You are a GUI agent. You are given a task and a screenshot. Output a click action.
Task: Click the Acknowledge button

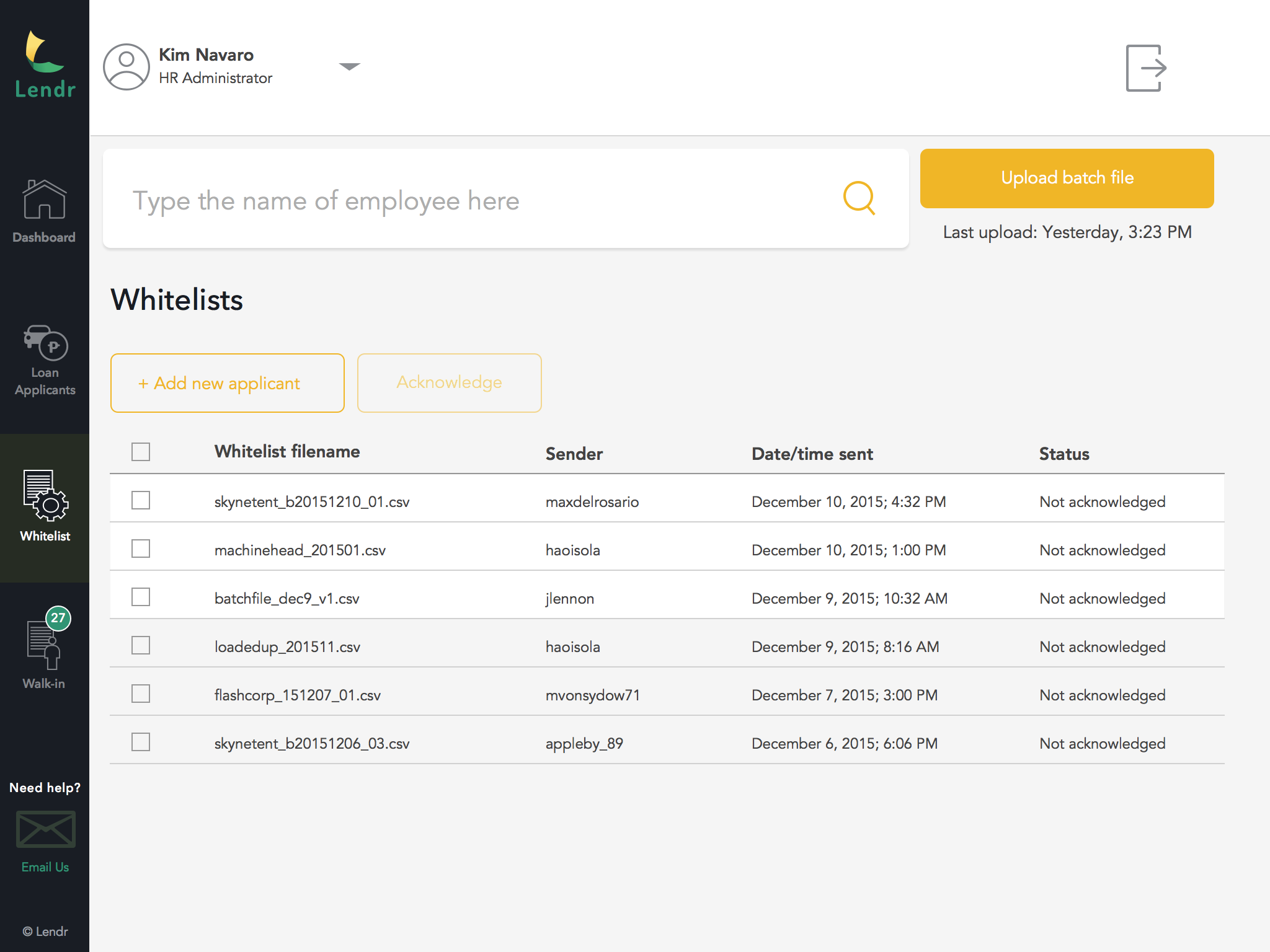coord(449,383)
